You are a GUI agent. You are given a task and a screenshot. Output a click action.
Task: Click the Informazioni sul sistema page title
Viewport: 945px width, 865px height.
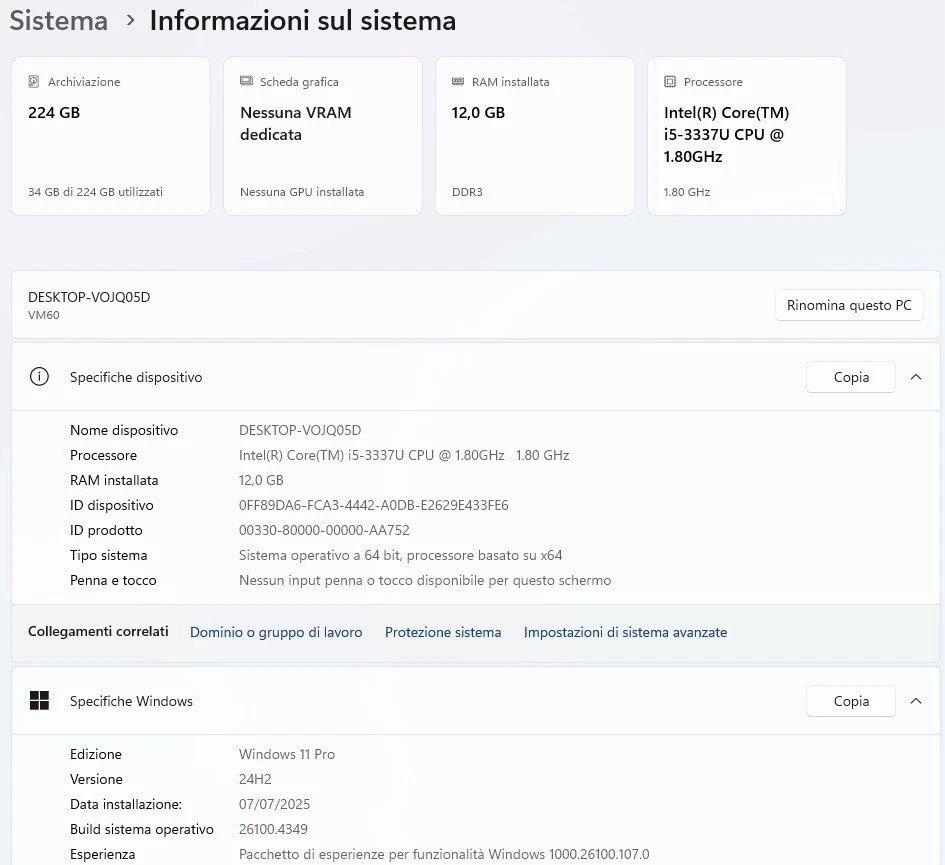coord(303,20)
